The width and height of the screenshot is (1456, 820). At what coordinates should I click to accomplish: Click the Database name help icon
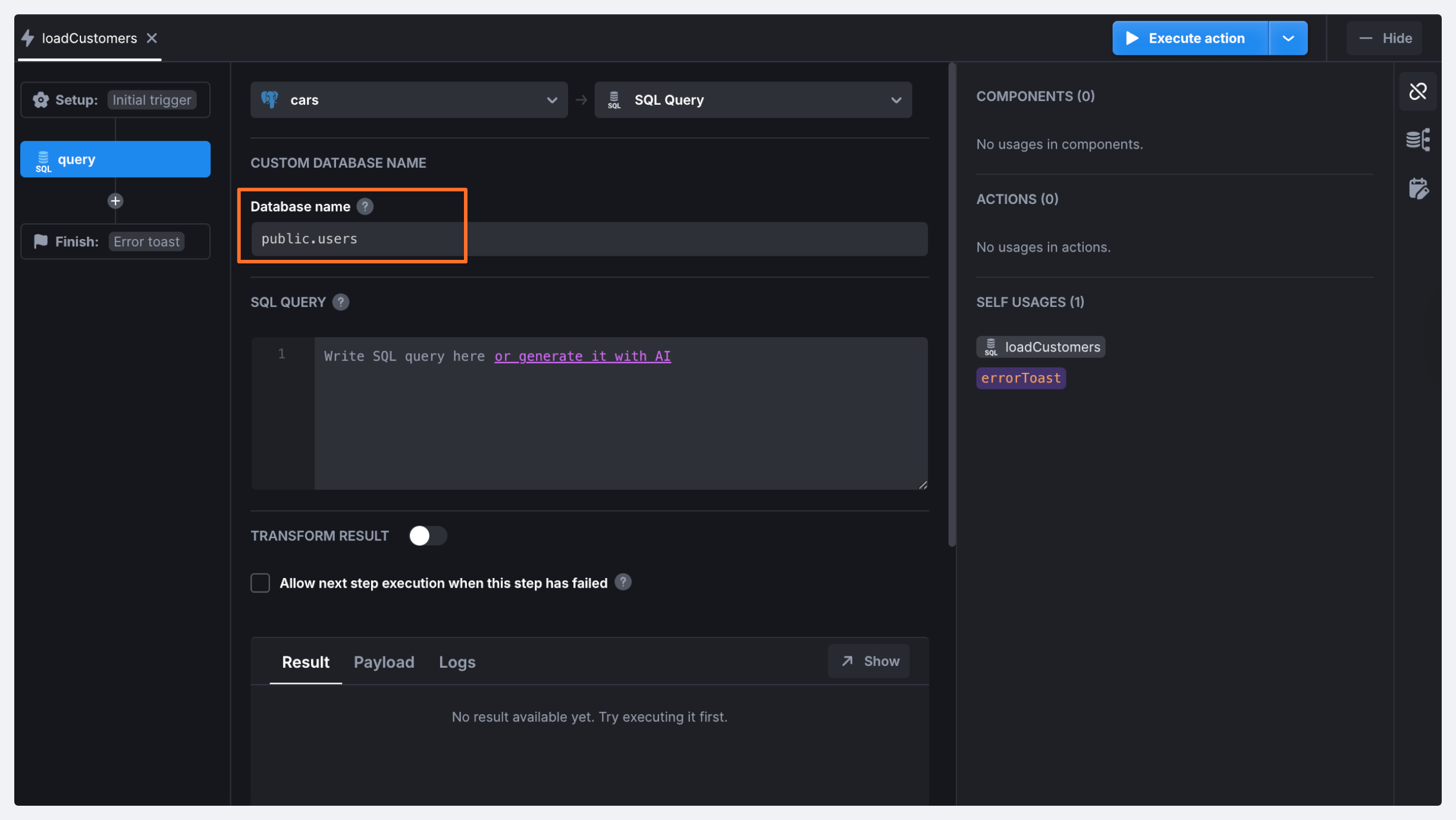pyautogui.click(x=365, y=206)
